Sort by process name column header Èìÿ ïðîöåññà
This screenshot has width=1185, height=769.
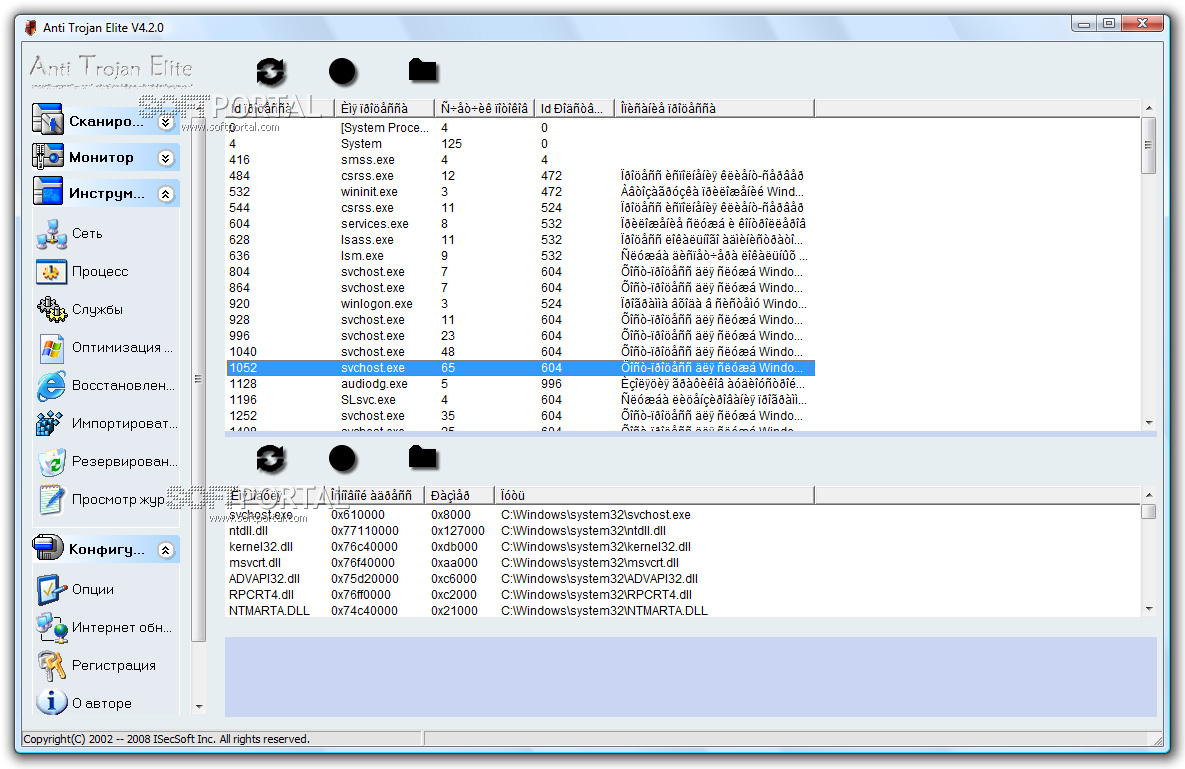pos(384,108)
